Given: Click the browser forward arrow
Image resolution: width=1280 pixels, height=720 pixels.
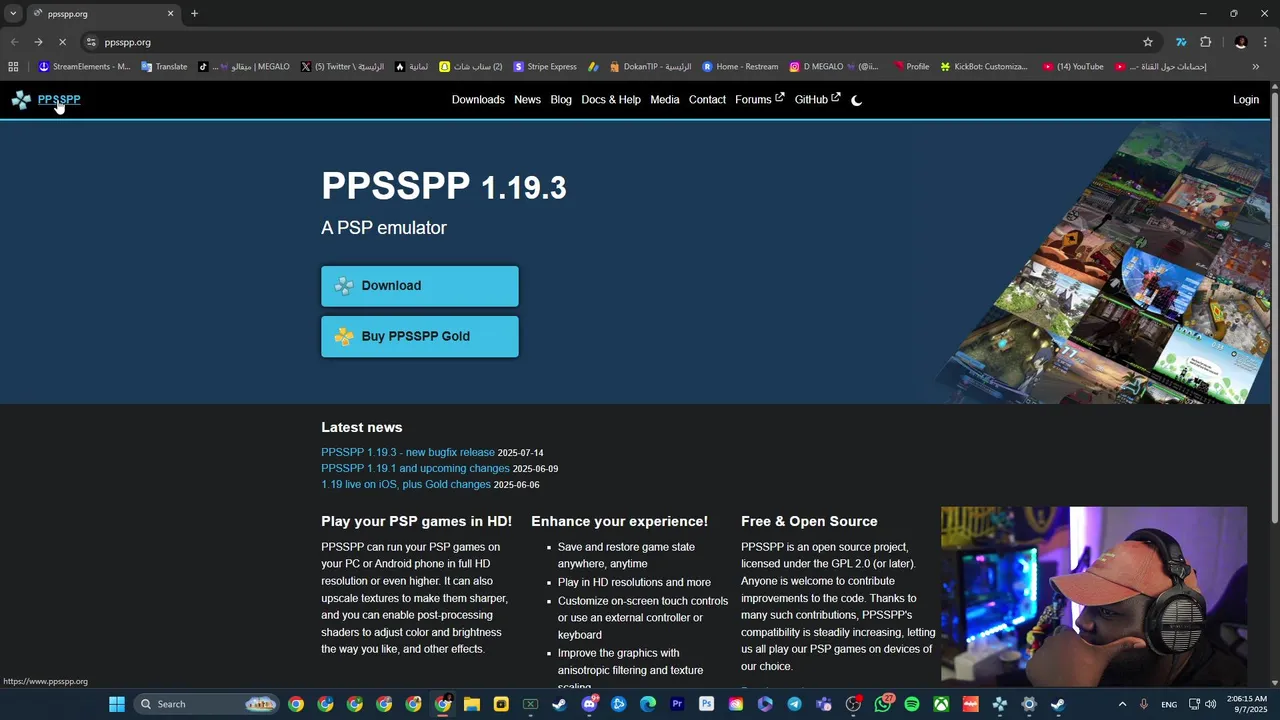Looking at the screenshot, I should tap(38, 42).
